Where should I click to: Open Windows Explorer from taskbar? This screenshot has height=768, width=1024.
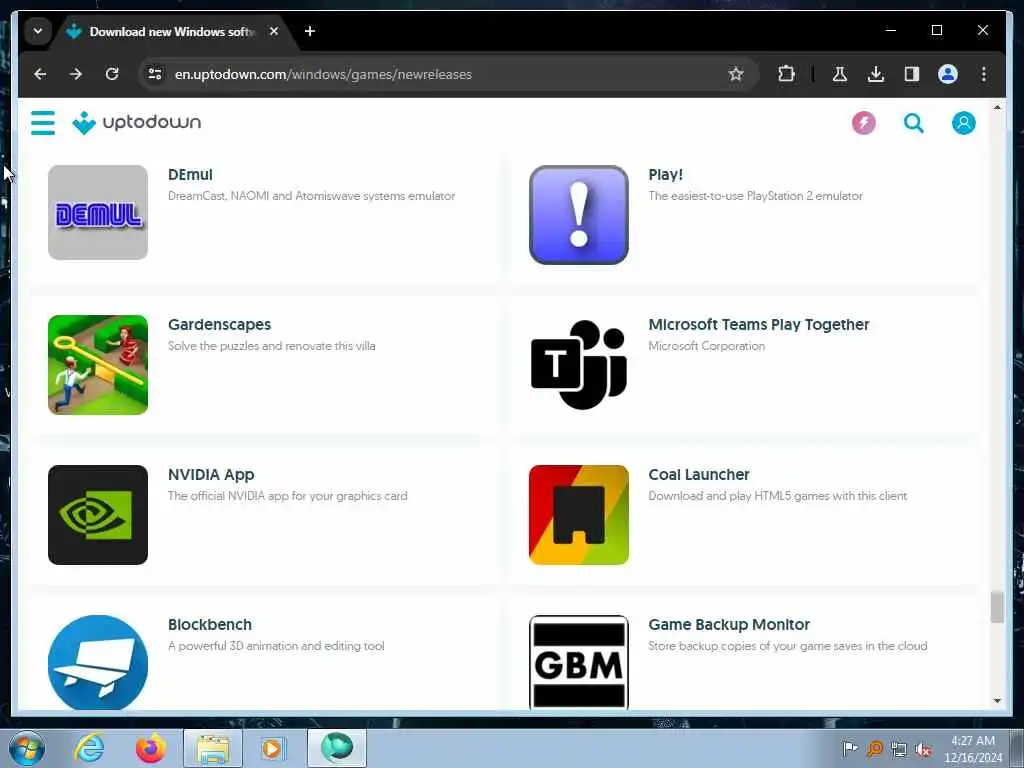pos(213,748)
